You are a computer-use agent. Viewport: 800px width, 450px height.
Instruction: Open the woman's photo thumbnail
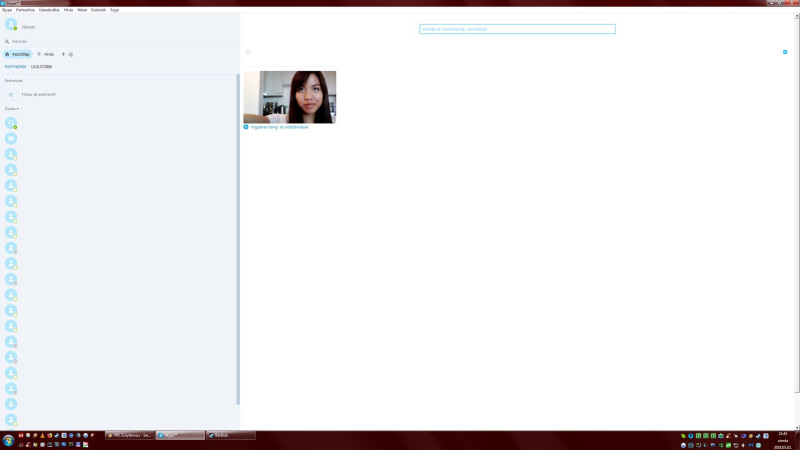point(290,97)
